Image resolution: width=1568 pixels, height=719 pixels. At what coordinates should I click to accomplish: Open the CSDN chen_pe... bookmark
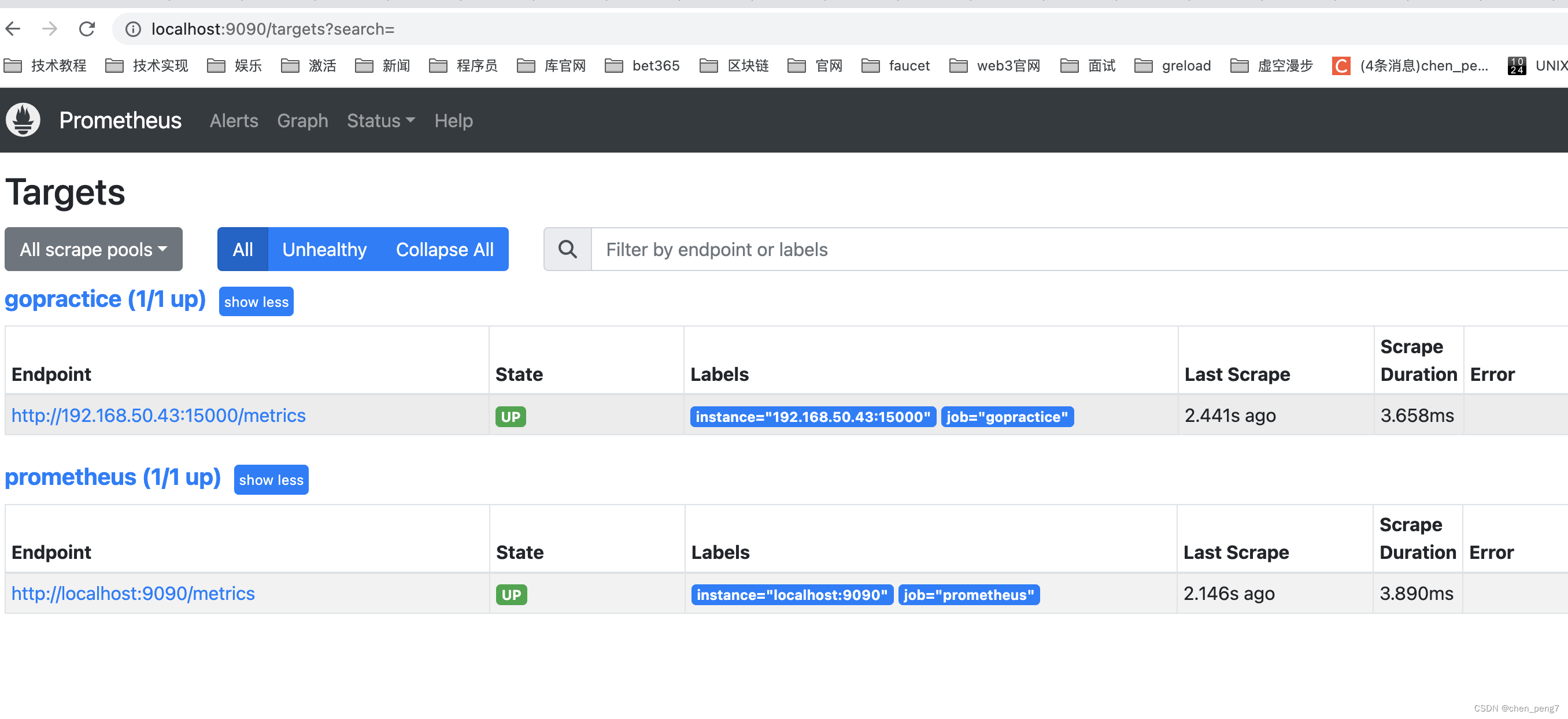pos(1410,66)
